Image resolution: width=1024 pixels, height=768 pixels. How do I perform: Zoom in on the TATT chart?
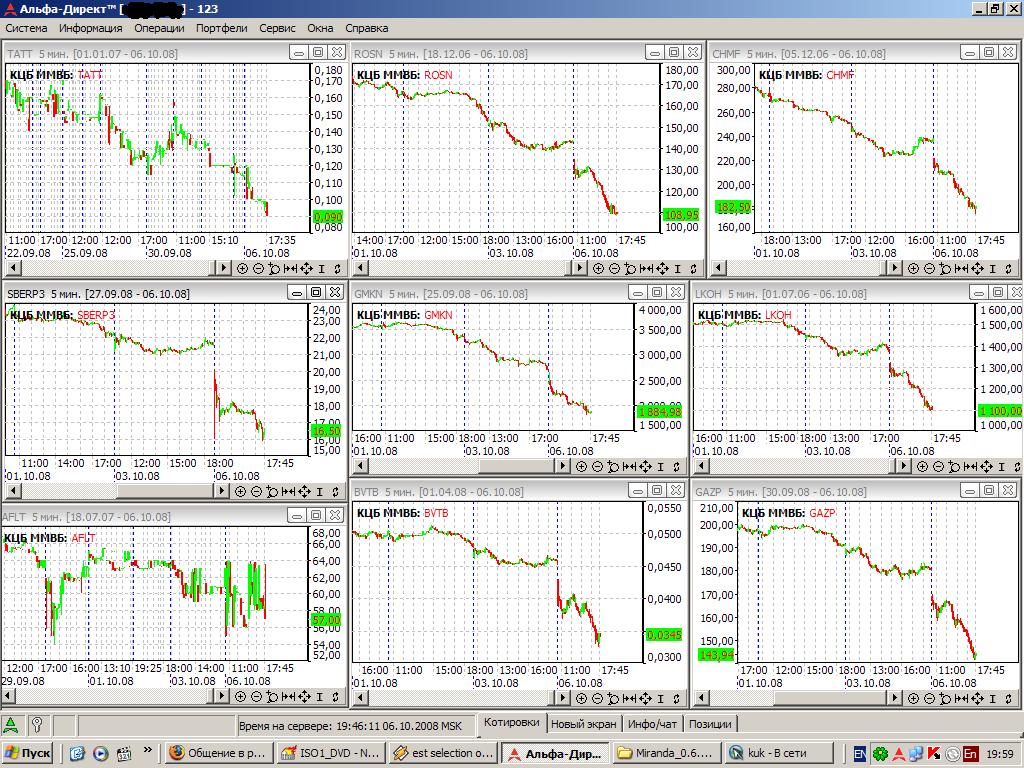coord(242,268)
